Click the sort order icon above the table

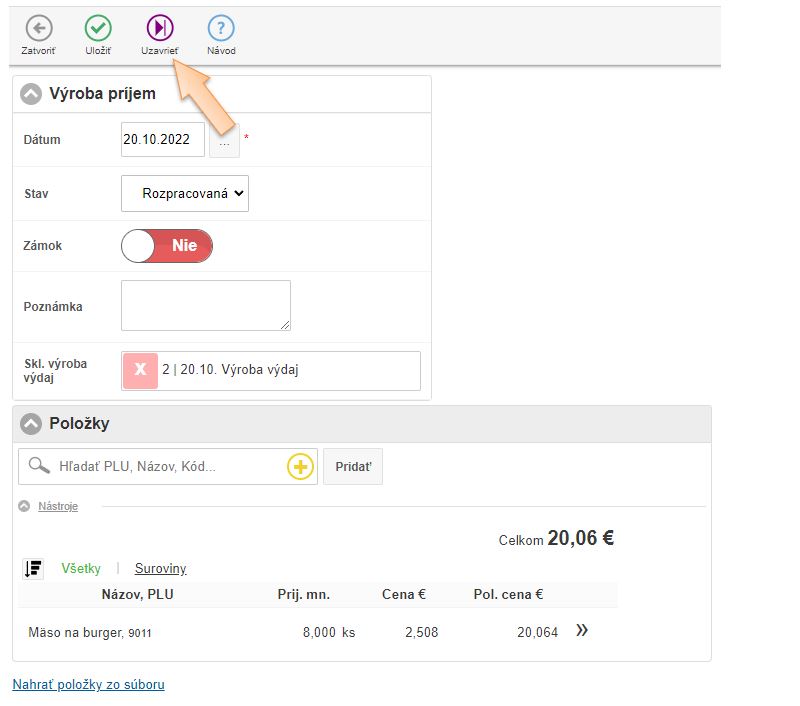point(33,568)
